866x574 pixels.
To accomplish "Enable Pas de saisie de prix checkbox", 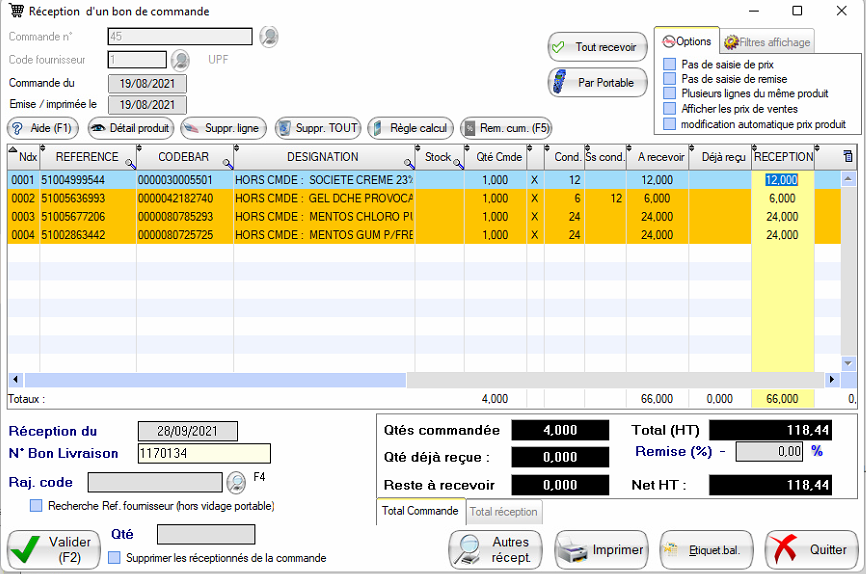I will 670,64.
